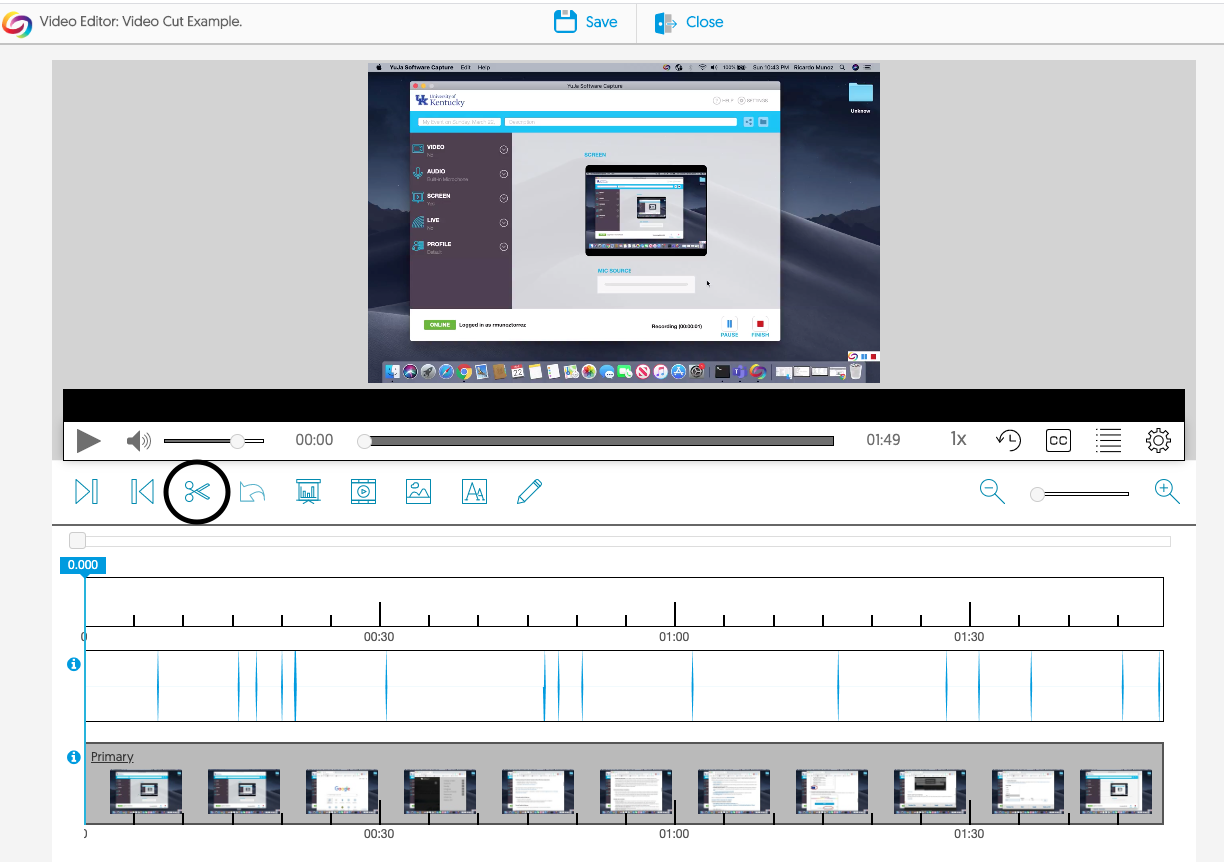Screen dimensions: 1224x862
Task: Select the scissors cut tool
Action: tap(197, 491)
